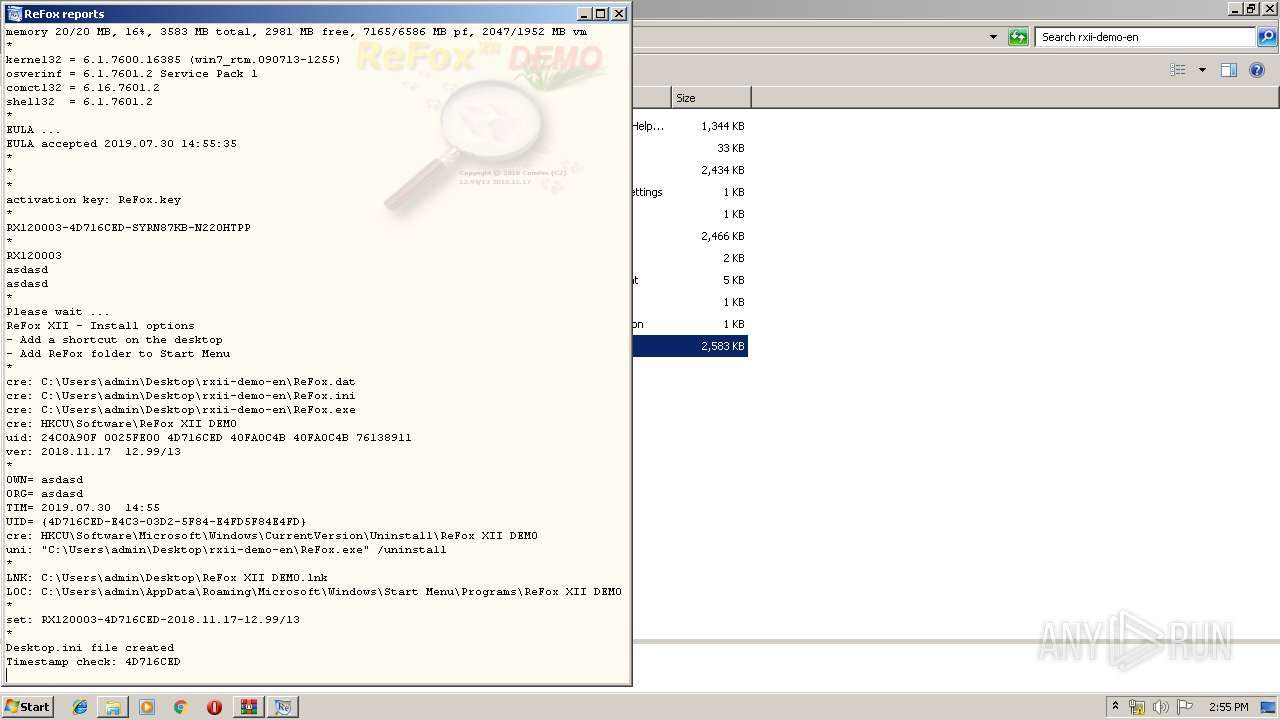This screenshot has height=720, width=1280.
Task: Click '- Add ReFox folder to Start Menu' line
Action: (118, 354)
